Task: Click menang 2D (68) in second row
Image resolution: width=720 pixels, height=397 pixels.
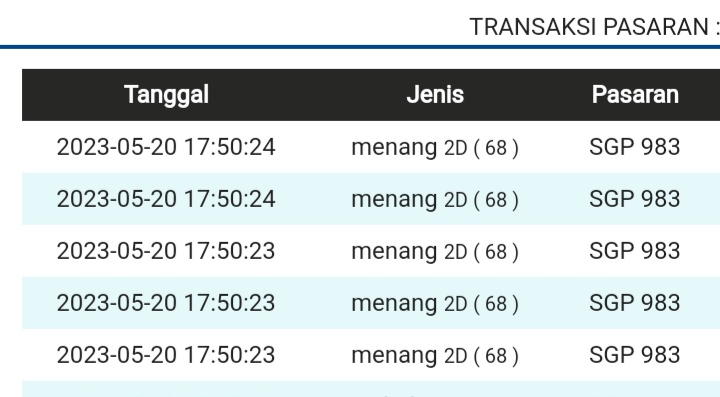Action: [x=435, y=200]
